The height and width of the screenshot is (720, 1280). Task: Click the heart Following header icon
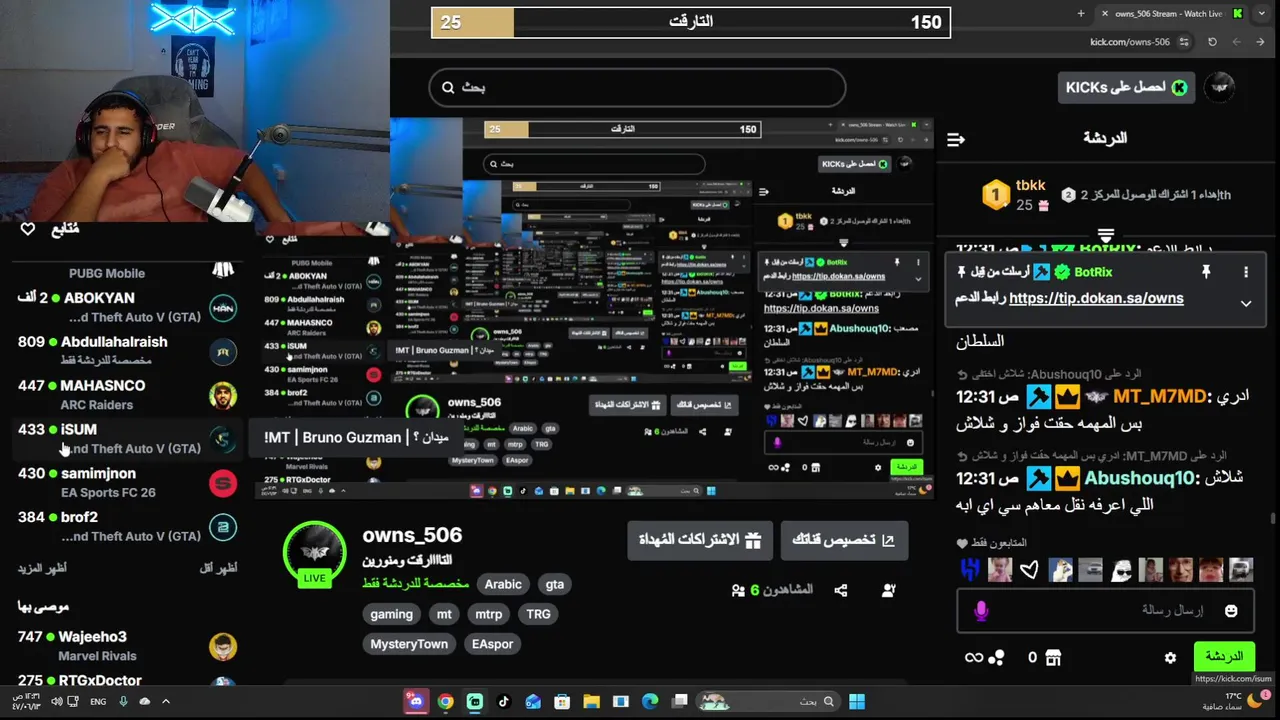28,229
